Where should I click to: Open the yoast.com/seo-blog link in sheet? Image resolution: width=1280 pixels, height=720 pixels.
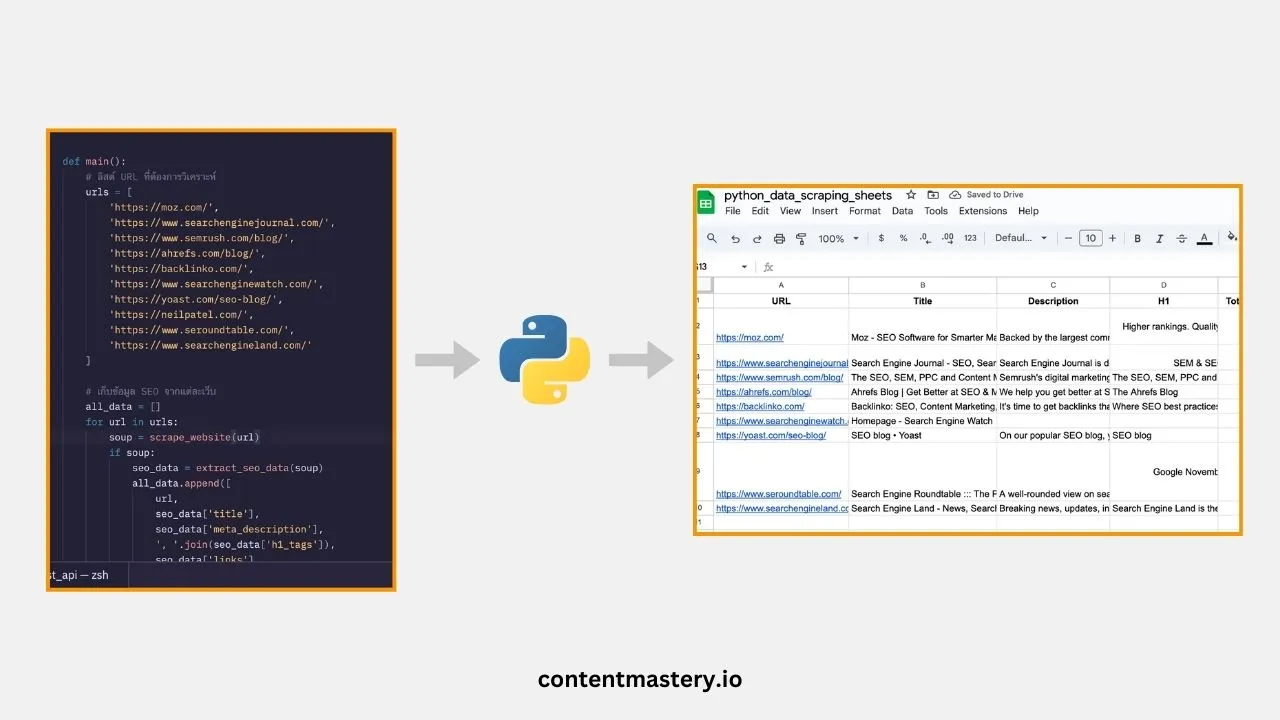(771, 435)
